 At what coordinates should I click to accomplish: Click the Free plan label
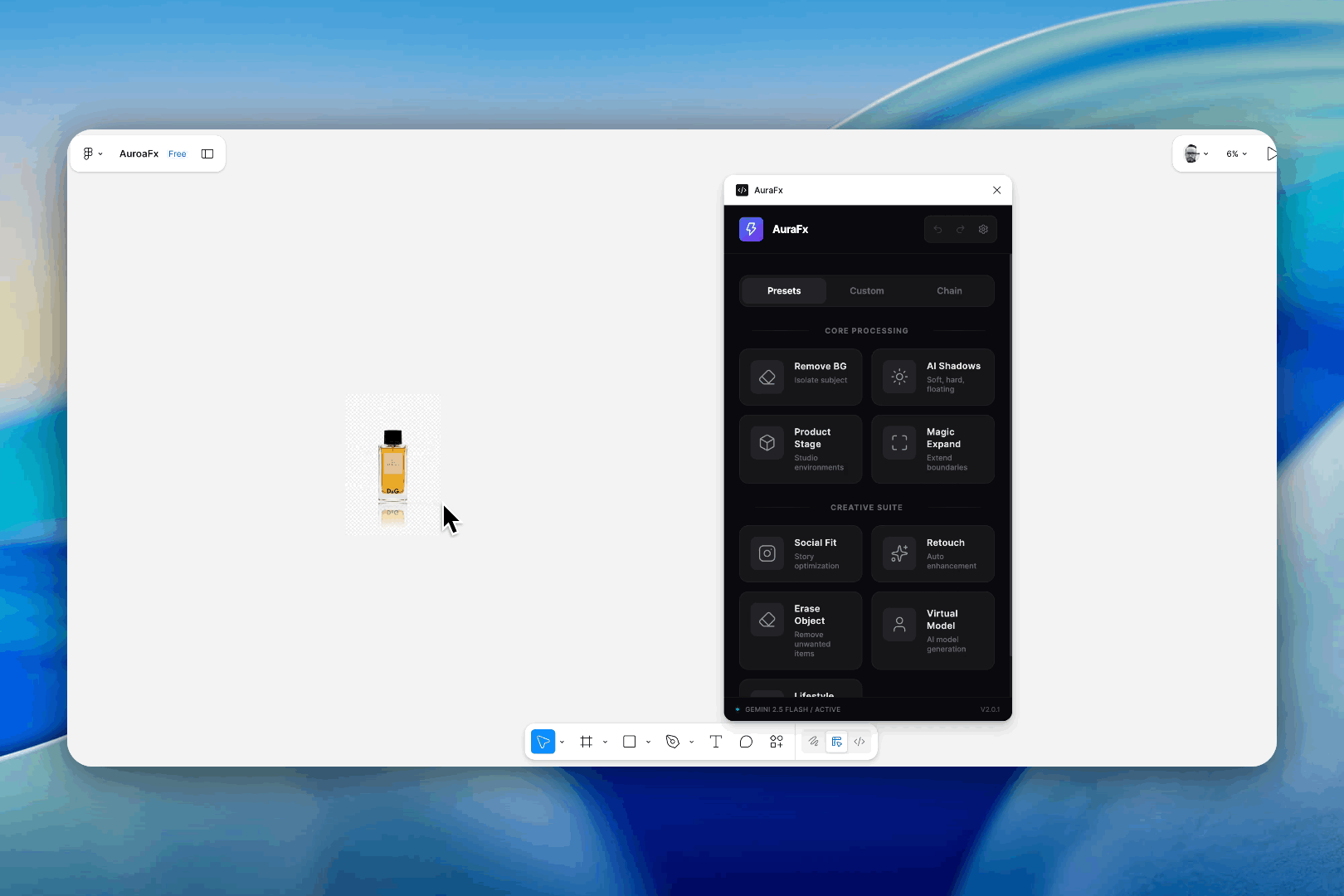[x=177, y=153]
